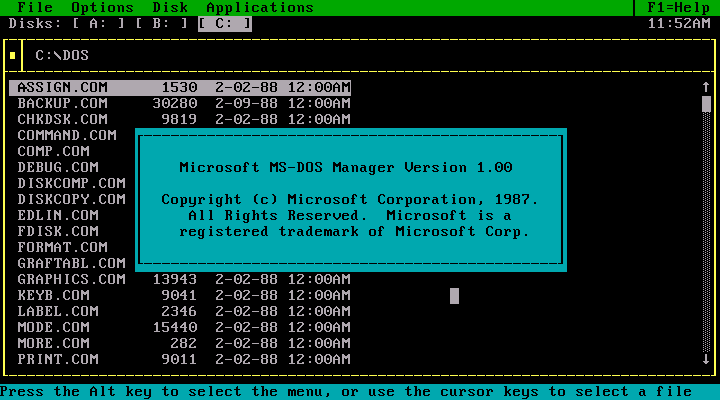
Task: Select disk drive C:
Action: pyautogui.click(x=225, y=23)
